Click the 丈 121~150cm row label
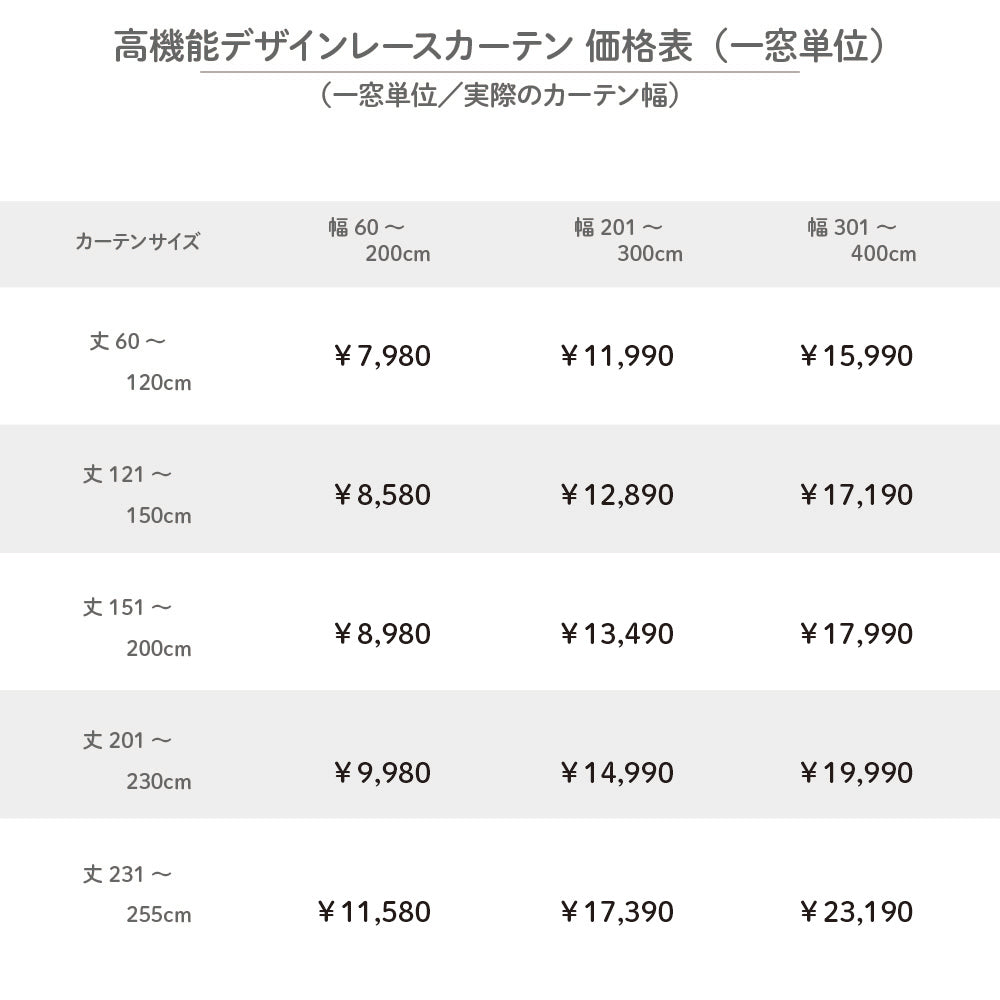 (x=137, y=494)
